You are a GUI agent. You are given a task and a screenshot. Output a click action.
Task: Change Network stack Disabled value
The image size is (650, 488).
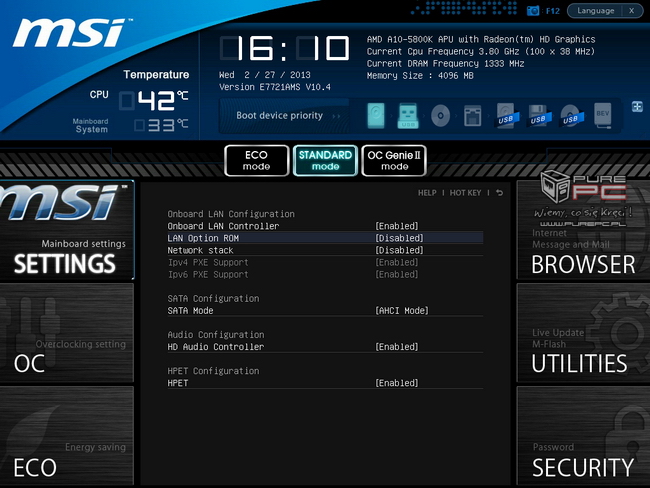[399, 250]
